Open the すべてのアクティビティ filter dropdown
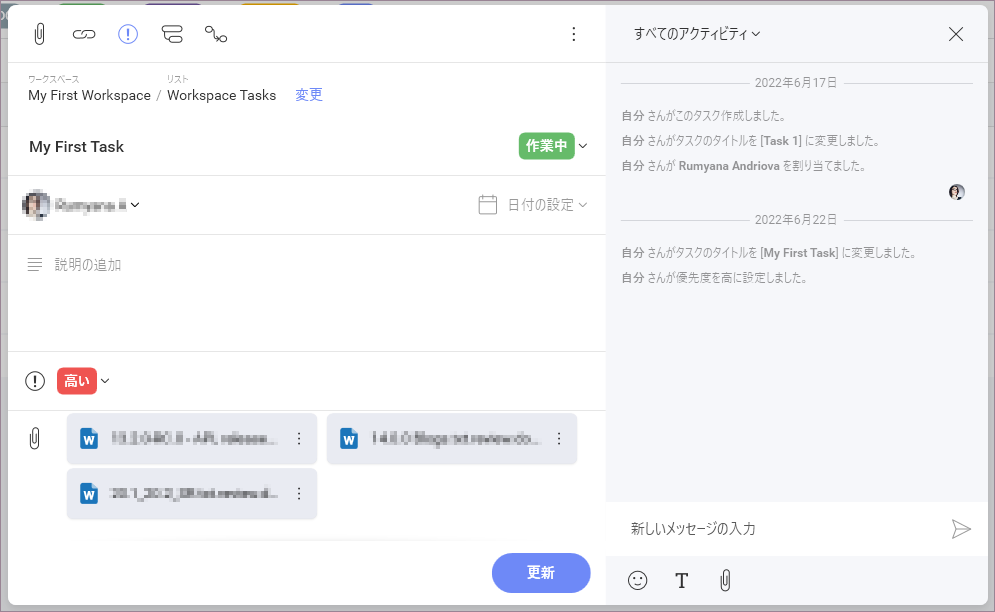This screenshot has width=995, height=612. (x=697, y=34)
